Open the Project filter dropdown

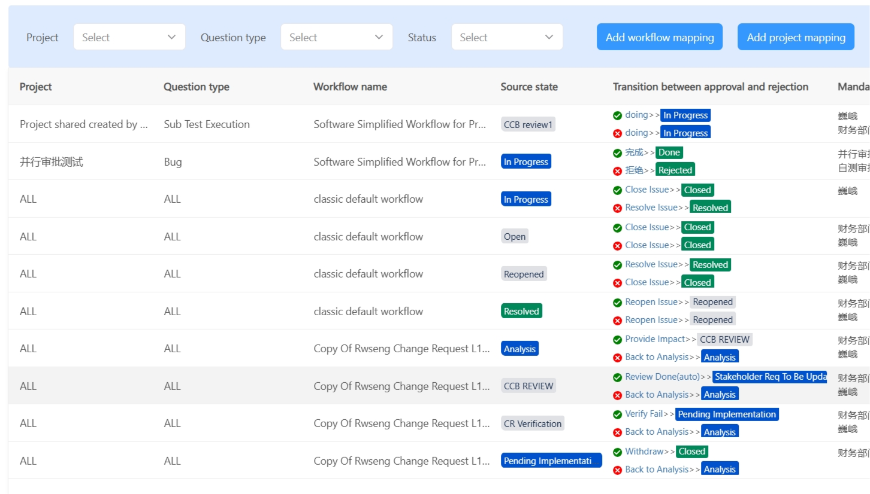point(129,37)
